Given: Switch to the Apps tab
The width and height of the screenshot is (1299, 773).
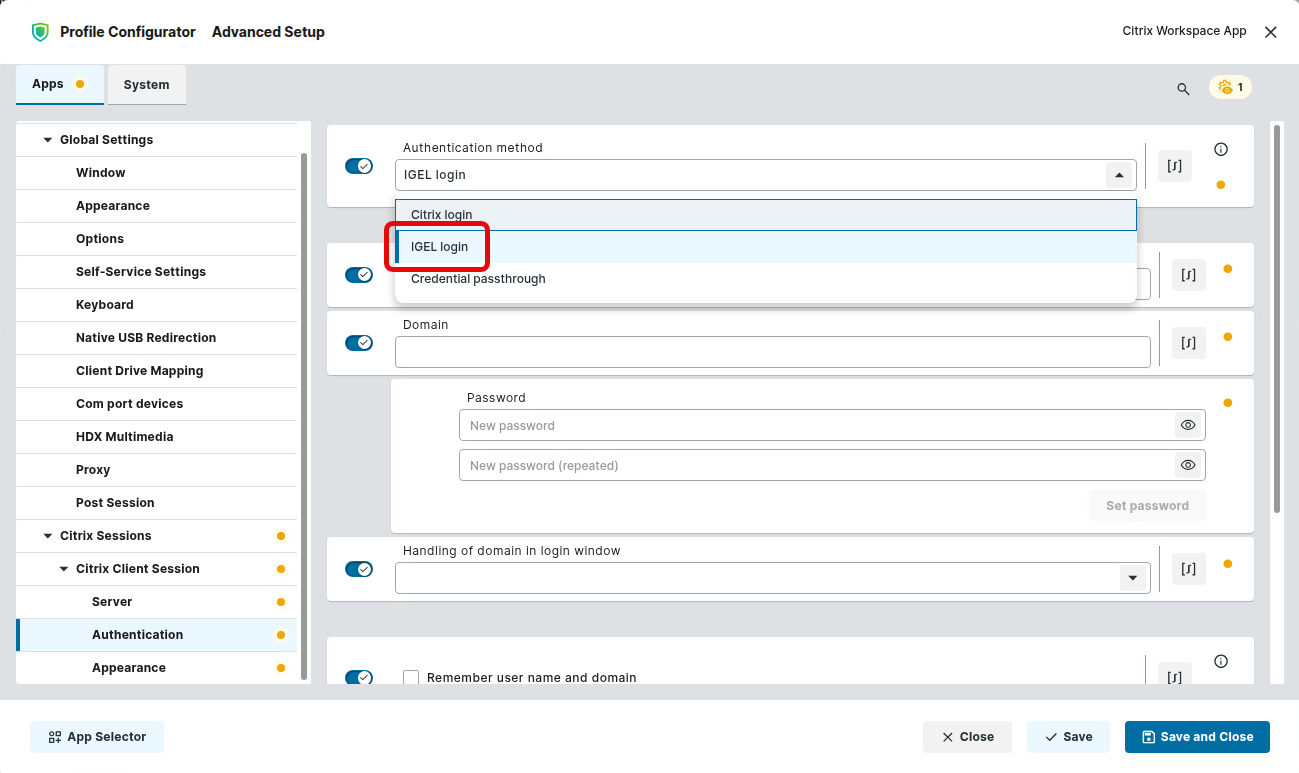Looking at the screenshot, I should pos(59,85).
